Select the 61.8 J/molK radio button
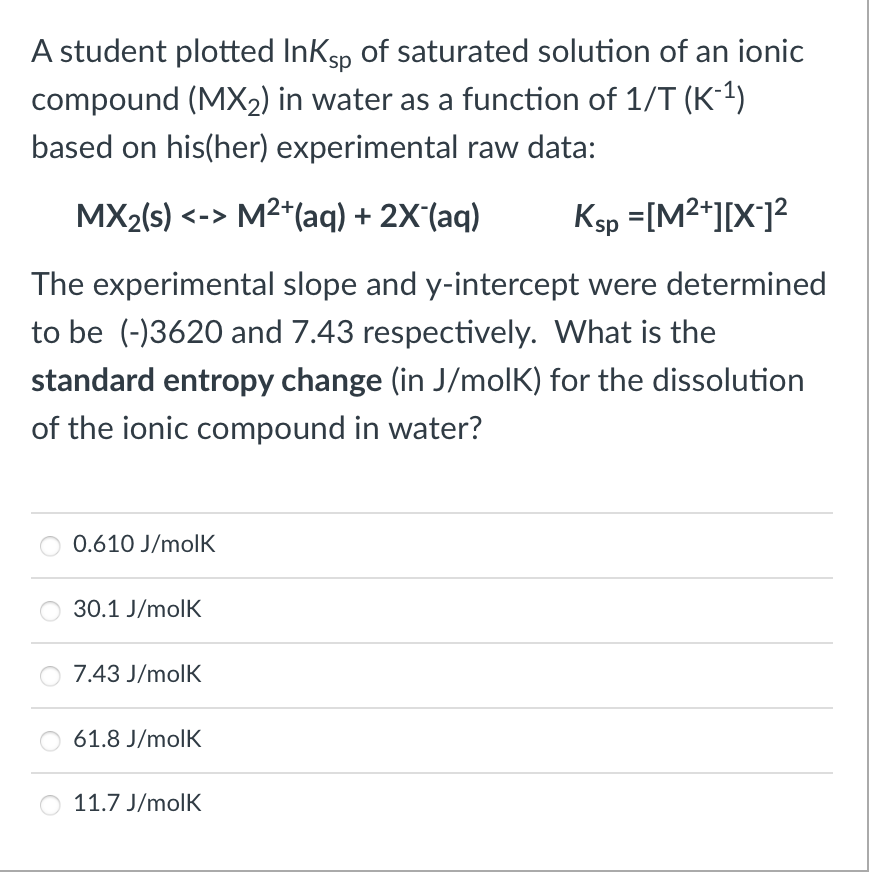 (50, 741)
